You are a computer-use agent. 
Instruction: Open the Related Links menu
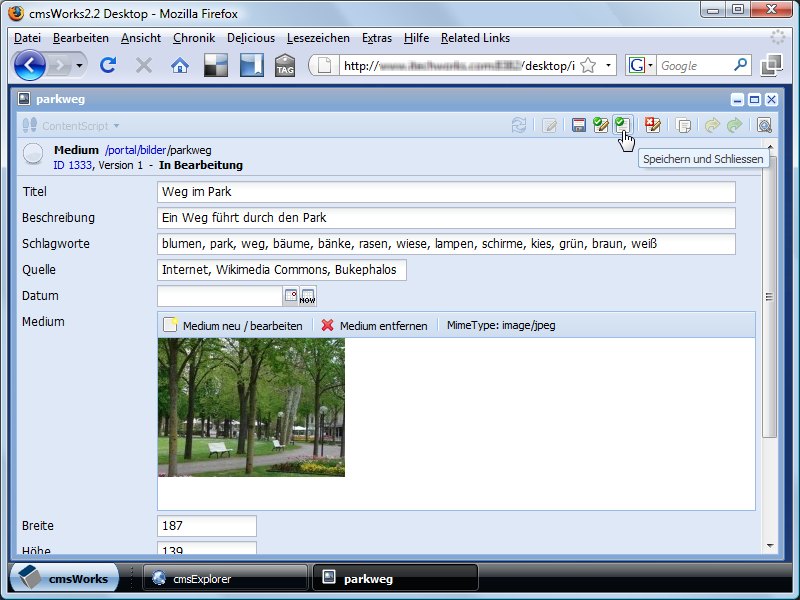[x=476, y=38]
